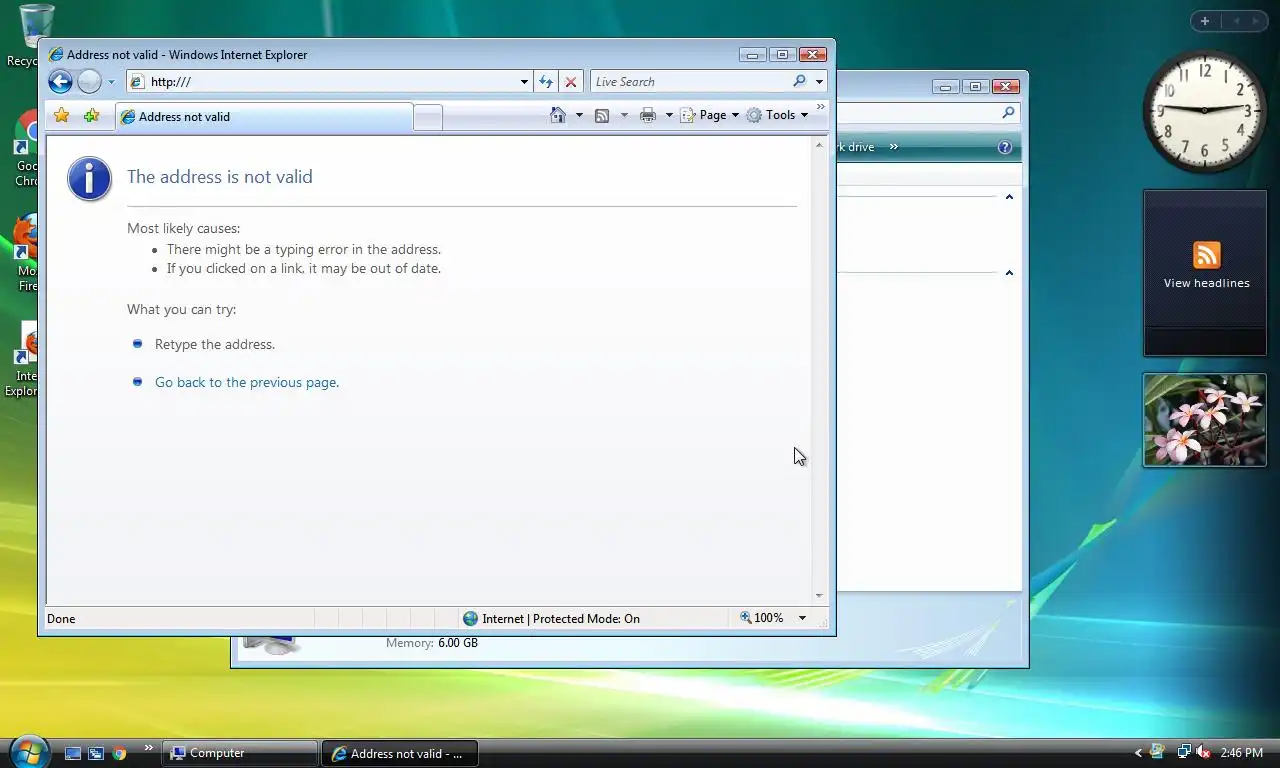Viewport: 1280px width, 768px height.
Task: Click the Internet zone globe icon
Action: (x=471, y=618)
